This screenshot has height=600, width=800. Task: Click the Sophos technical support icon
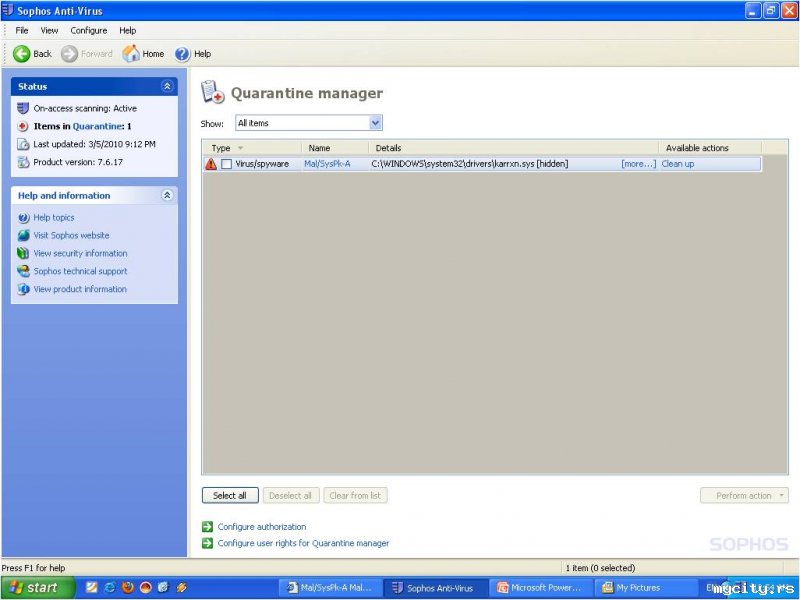click(x=23, y=271)
